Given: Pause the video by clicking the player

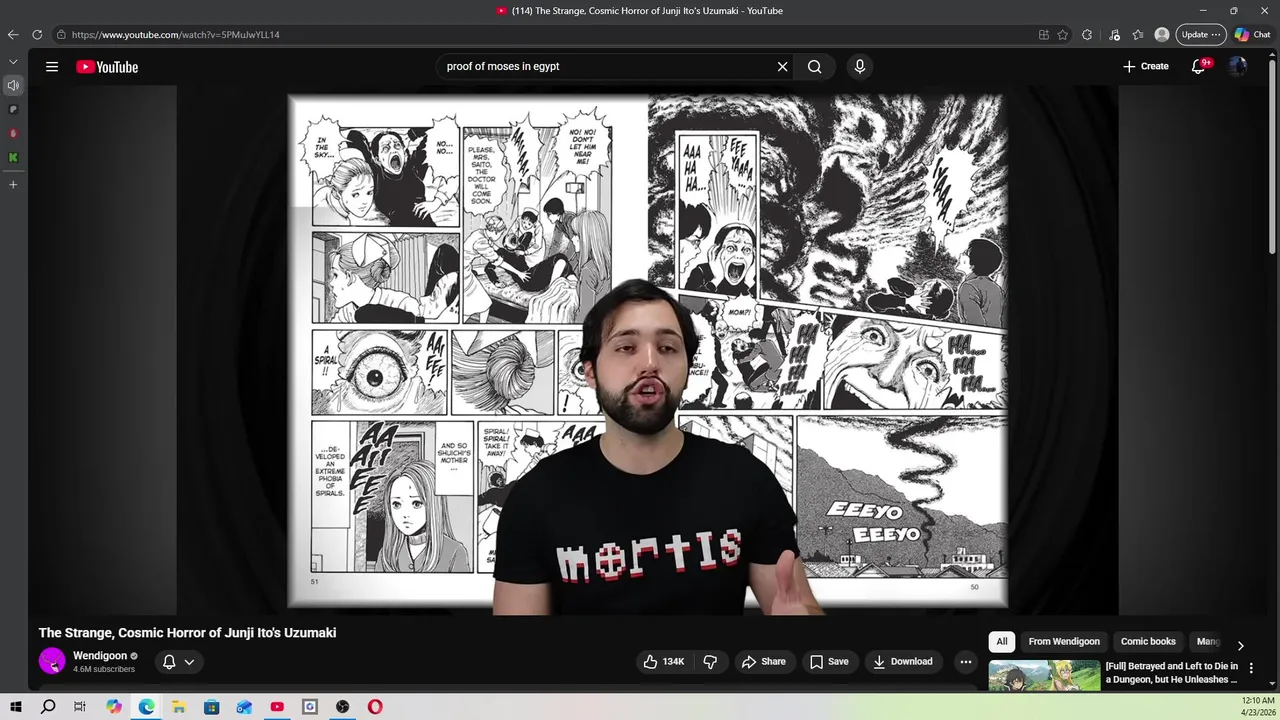Looking at the screenshot, I should pos(647,350).
